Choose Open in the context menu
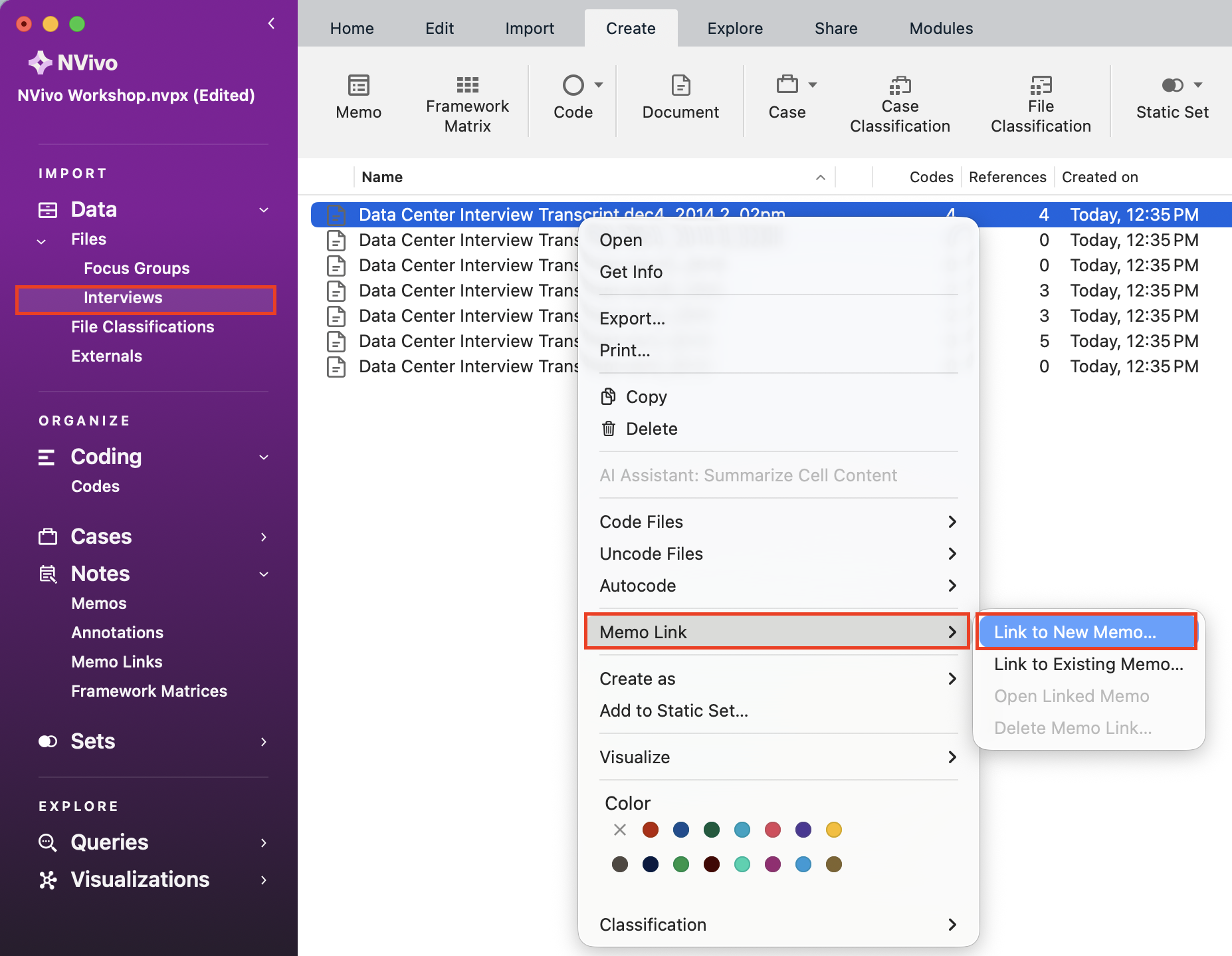Screen dimensions: 1232x956 (778, 240)
